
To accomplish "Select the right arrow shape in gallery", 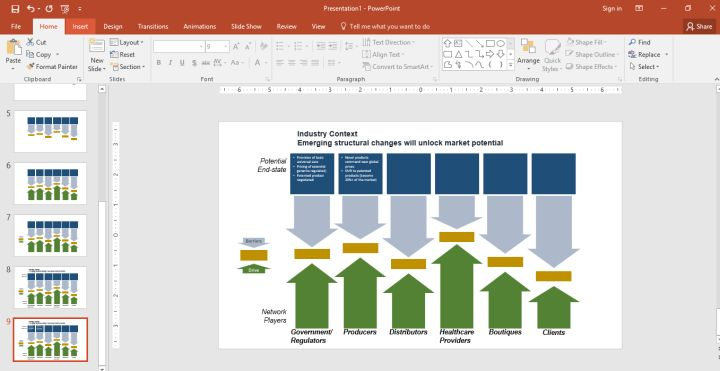I will 490,54.
